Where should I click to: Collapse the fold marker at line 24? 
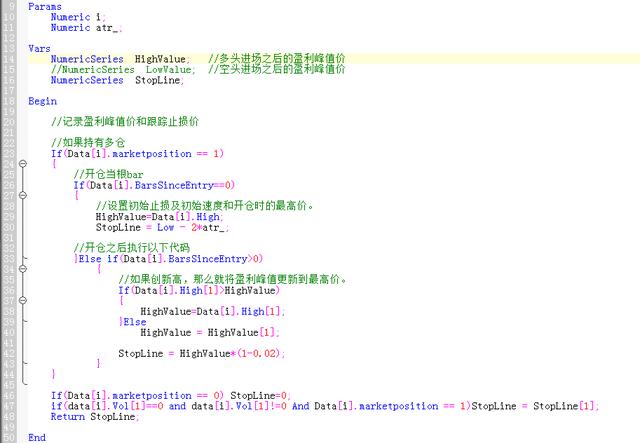22,163
